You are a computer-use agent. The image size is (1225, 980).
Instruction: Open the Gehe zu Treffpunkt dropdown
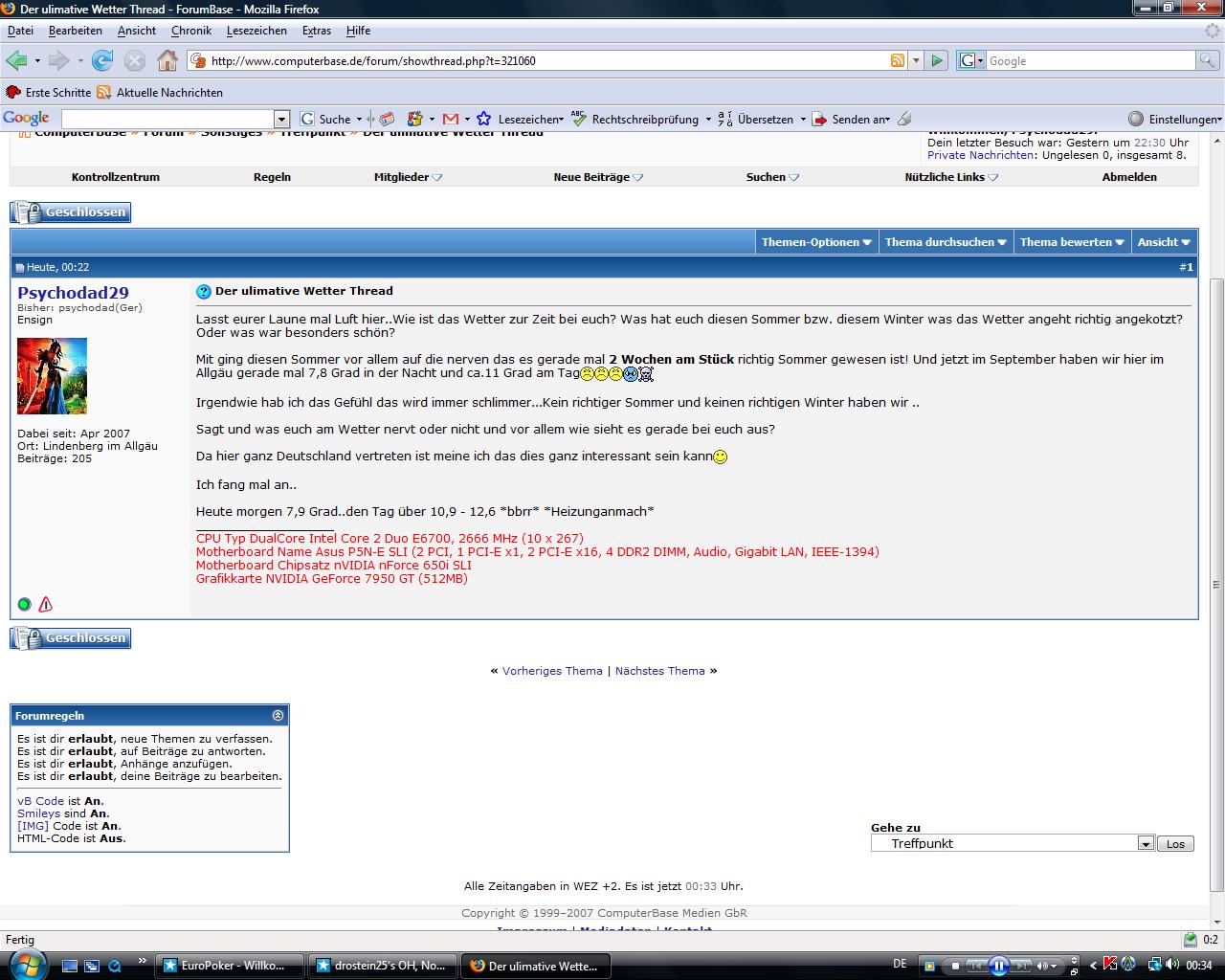(x=1013, y=843)
